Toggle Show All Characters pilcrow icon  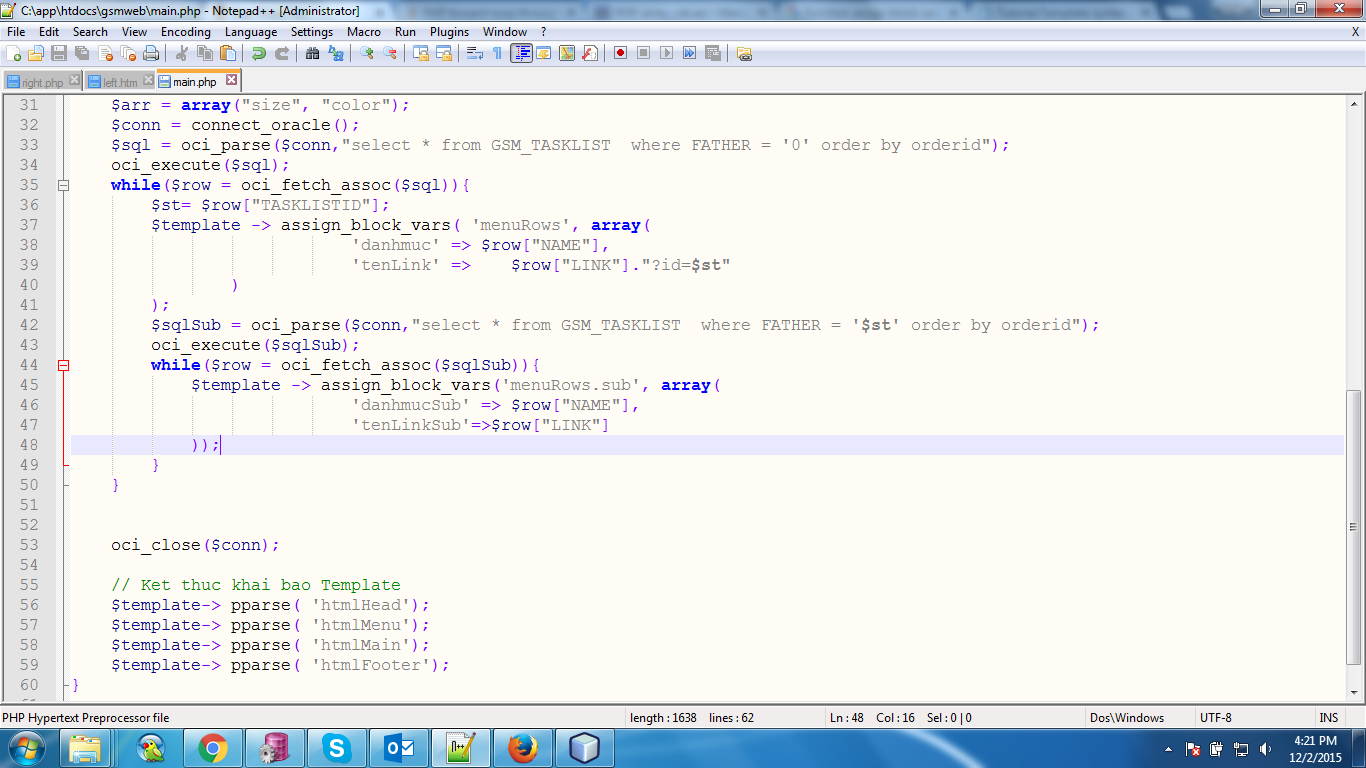point(497,53)
